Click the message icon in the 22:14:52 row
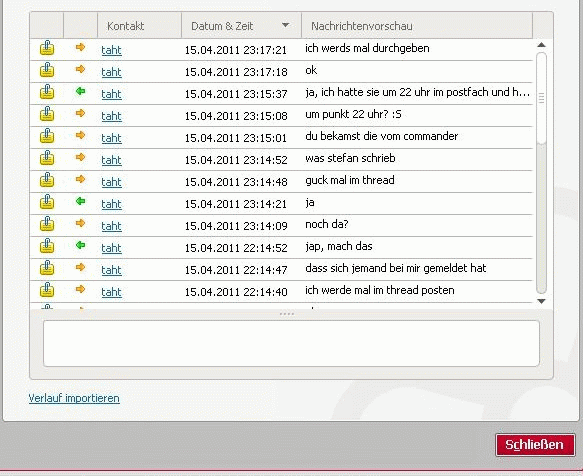This screenshot has width=583, height=476. click(x=47, y=246)
